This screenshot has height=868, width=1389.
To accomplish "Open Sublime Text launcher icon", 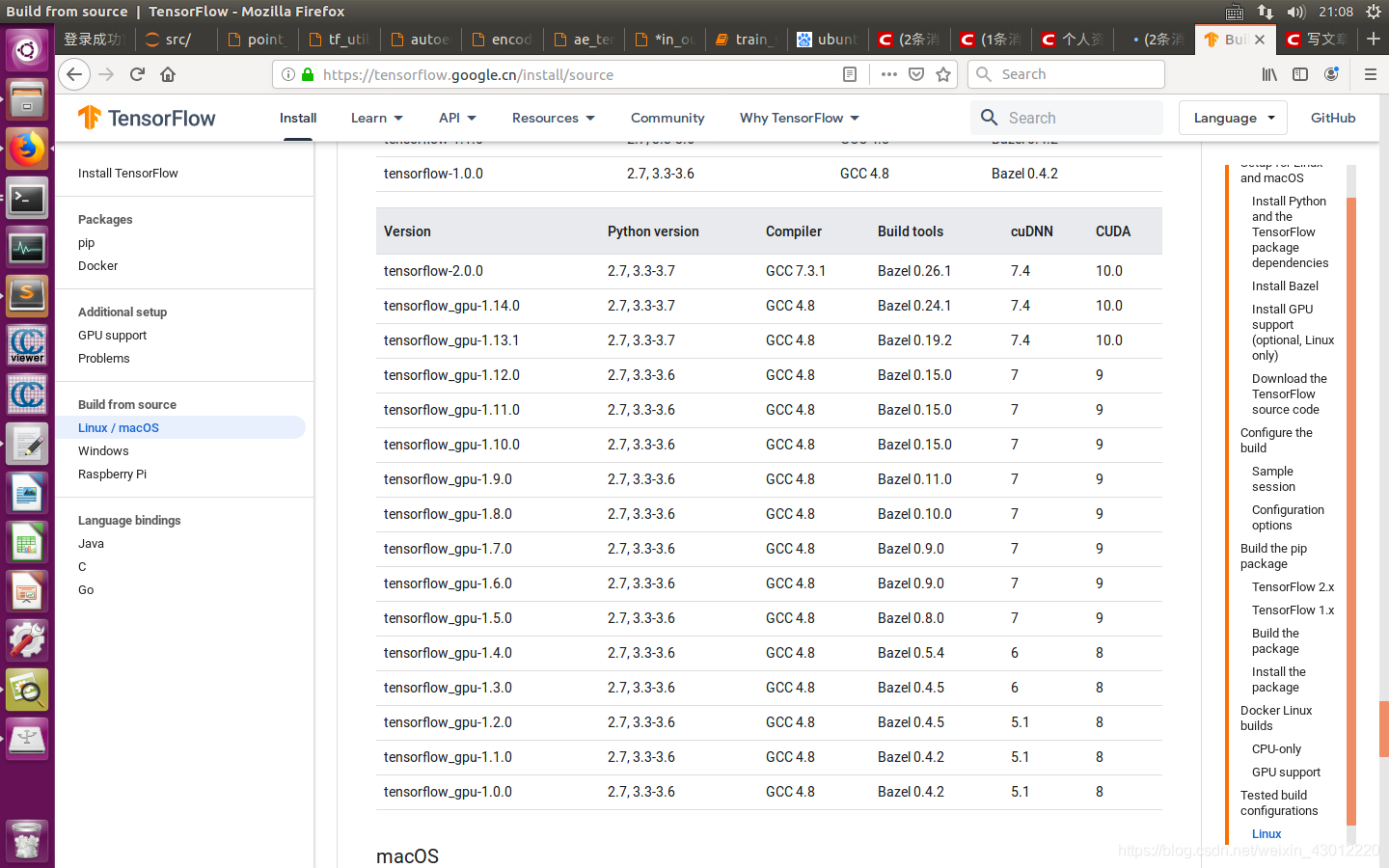I will pos(27,298).
